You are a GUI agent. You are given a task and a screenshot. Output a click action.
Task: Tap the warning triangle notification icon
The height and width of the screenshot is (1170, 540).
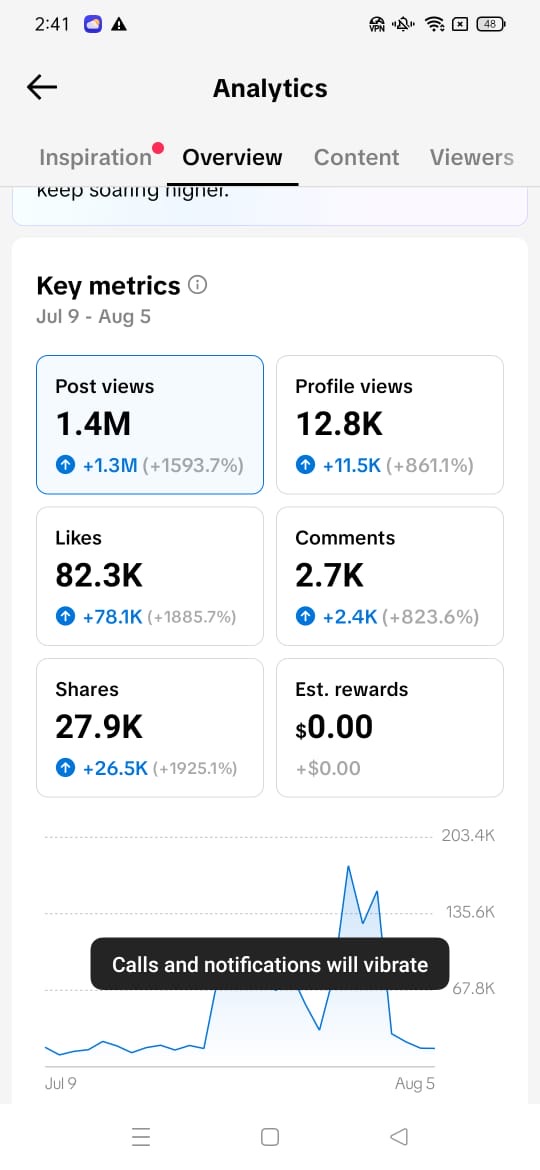tap(119, 25)
